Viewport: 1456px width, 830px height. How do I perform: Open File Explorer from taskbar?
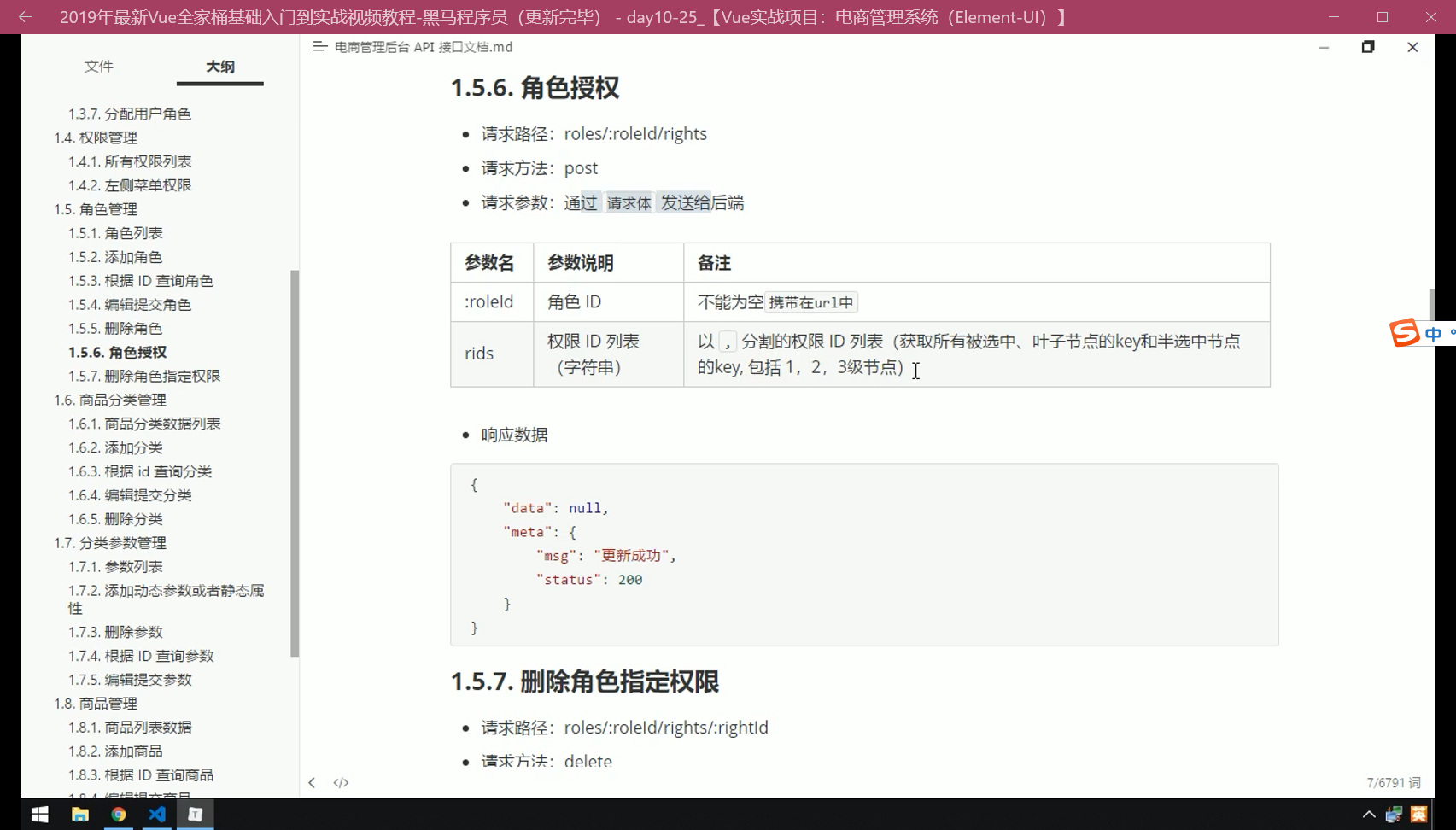tap(79, 815)
